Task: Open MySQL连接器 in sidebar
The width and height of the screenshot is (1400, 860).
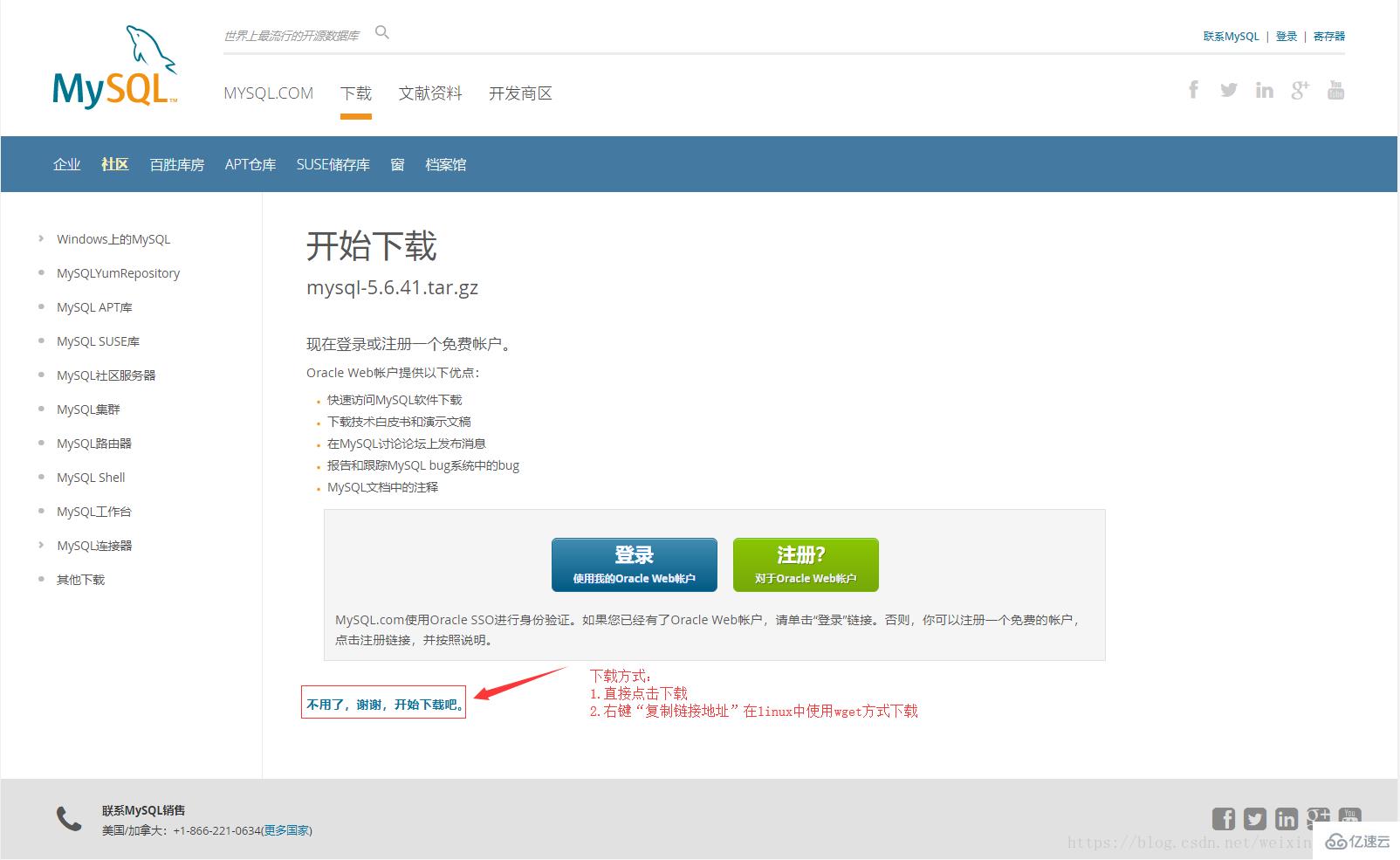Action: tap(94, 546)
